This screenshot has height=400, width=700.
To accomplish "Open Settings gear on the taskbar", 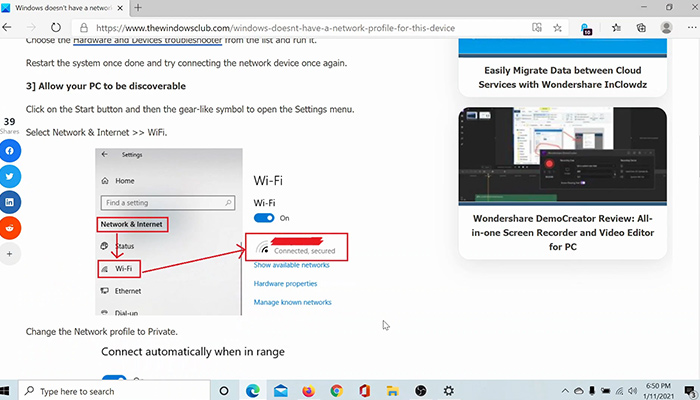I will (449, 391).
